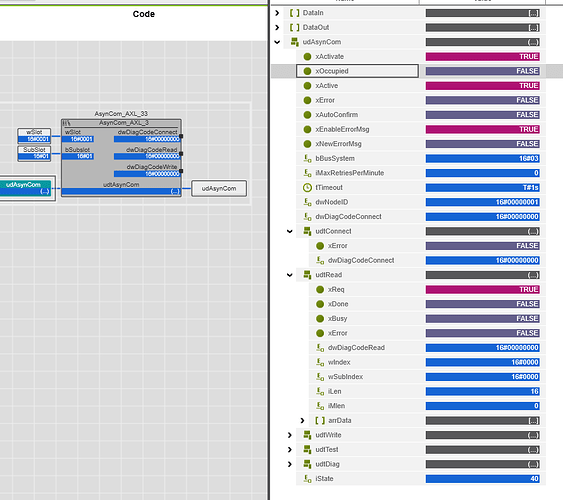
Task: Click the xEnableErrorMsg boolean icon
Action: (x=307, y=129)
